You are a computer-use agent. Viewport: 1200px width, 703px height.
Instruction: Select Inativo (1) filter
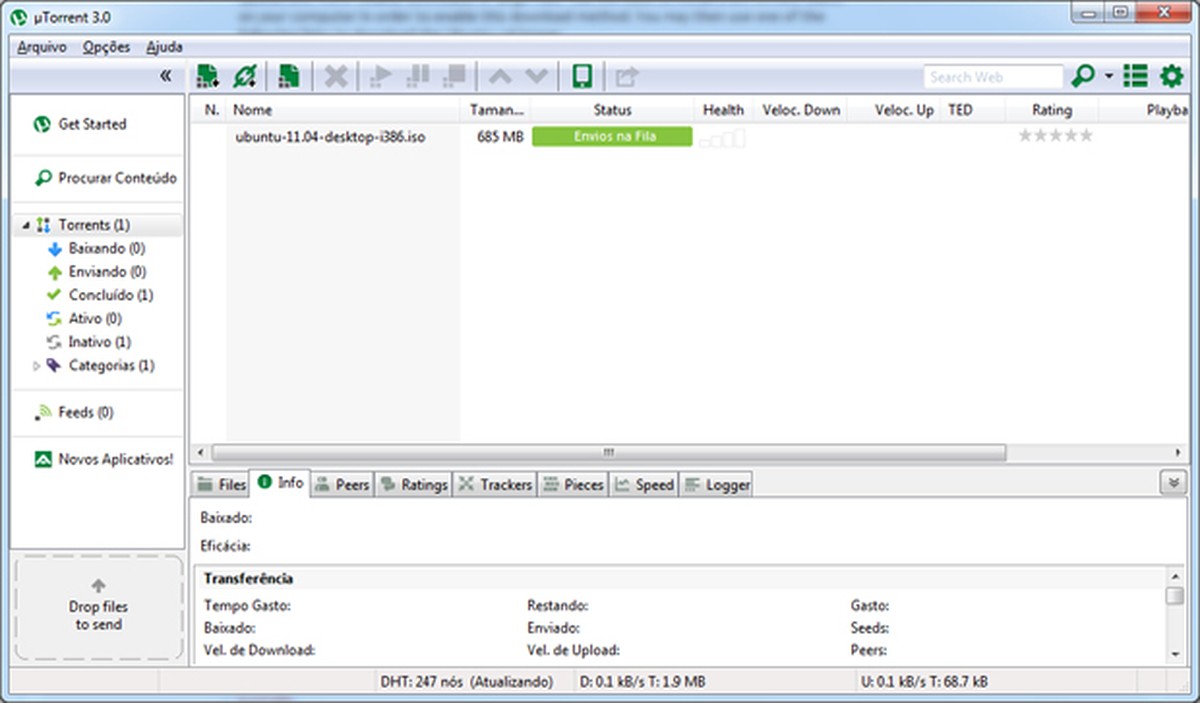(x=99, y=342)
